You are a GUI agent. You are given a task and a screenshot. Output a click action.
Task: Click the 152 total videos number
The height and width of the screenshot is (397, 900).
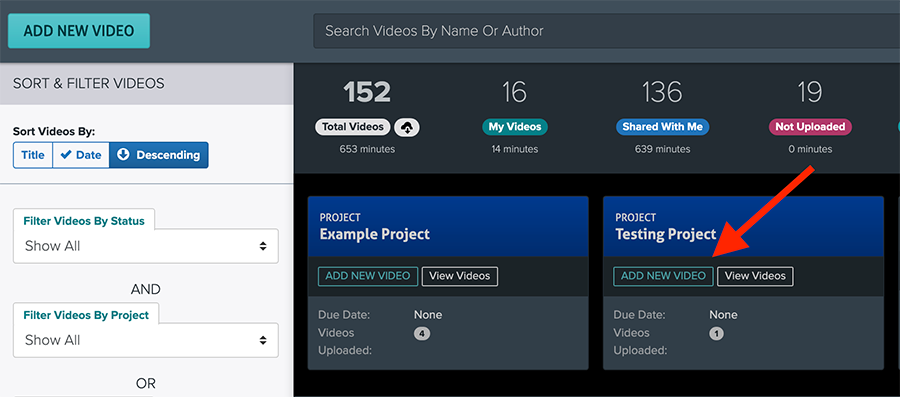point(367,92)
